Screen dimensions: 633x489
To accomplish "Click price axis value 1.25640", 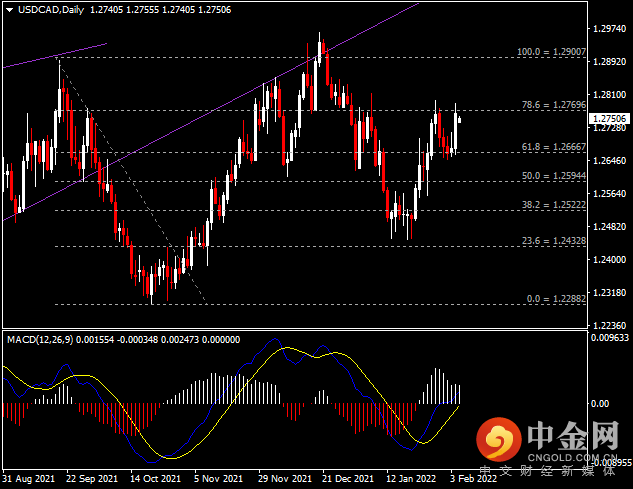I will pyautogui.click(x=609, y=194).
